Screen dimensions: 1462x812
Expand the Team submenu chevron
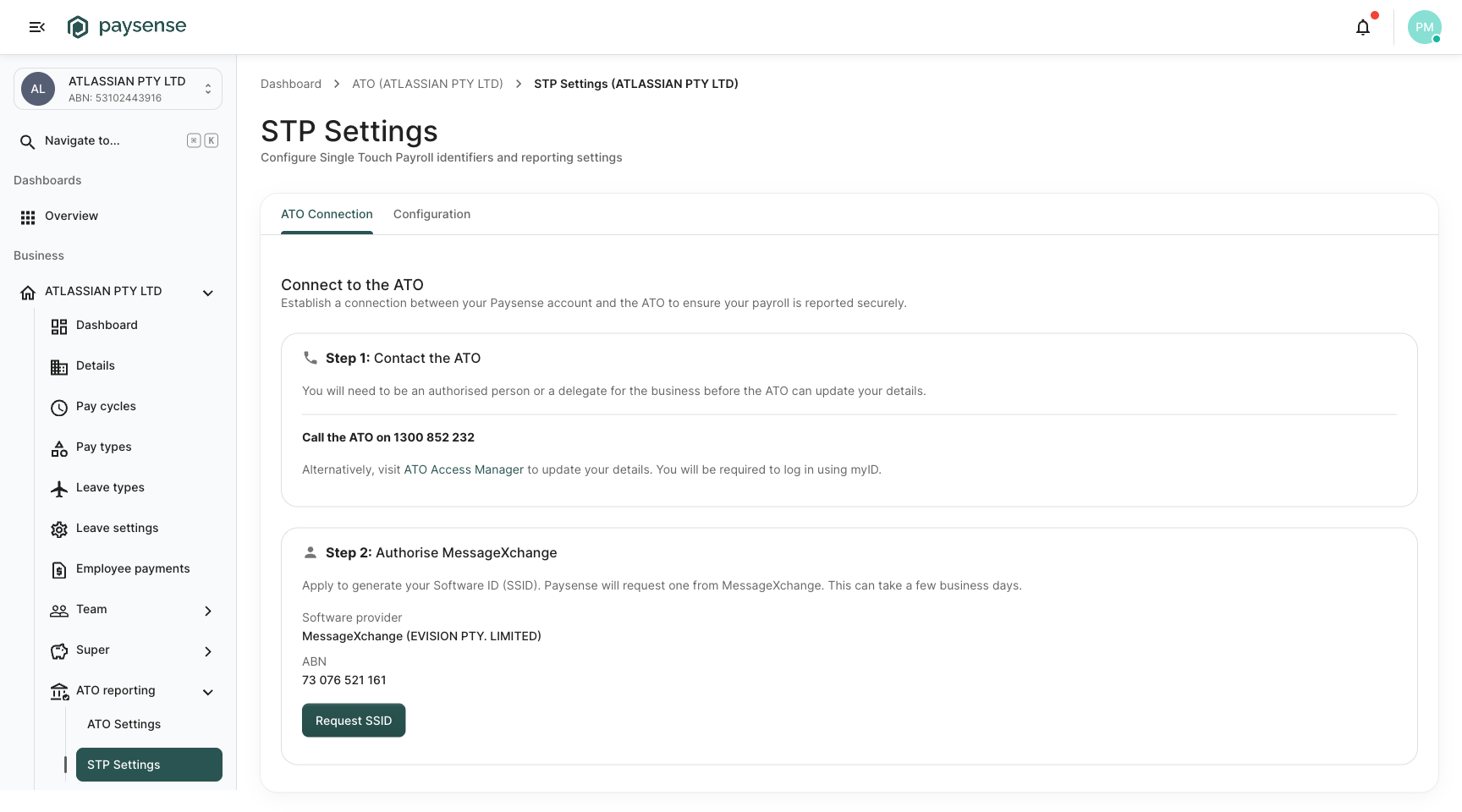click(x=208, y=611)
